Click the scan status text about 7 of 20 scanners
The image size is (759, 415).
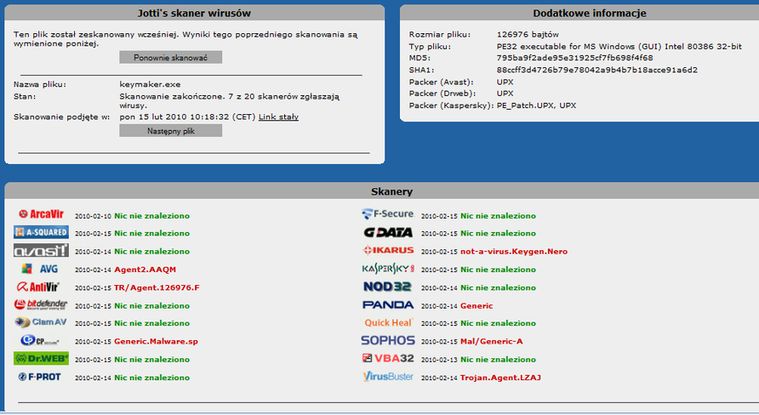[x=229, y=101]
